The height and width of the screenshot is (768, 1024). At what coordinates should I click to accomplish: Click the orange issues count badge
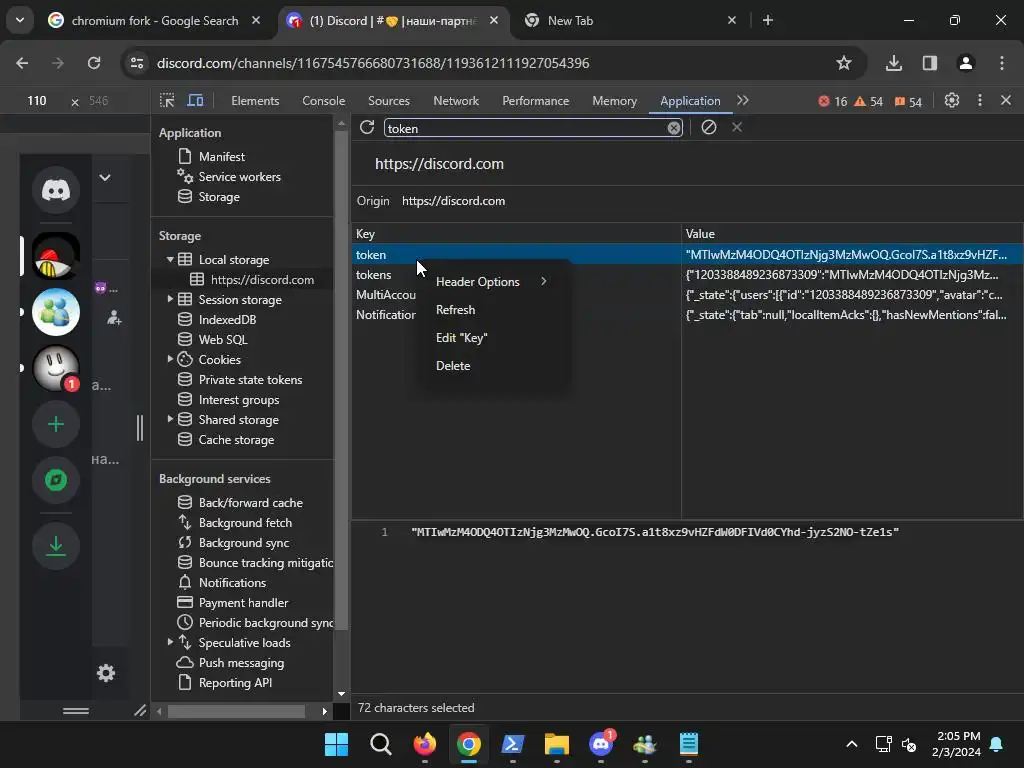(908, 101)
